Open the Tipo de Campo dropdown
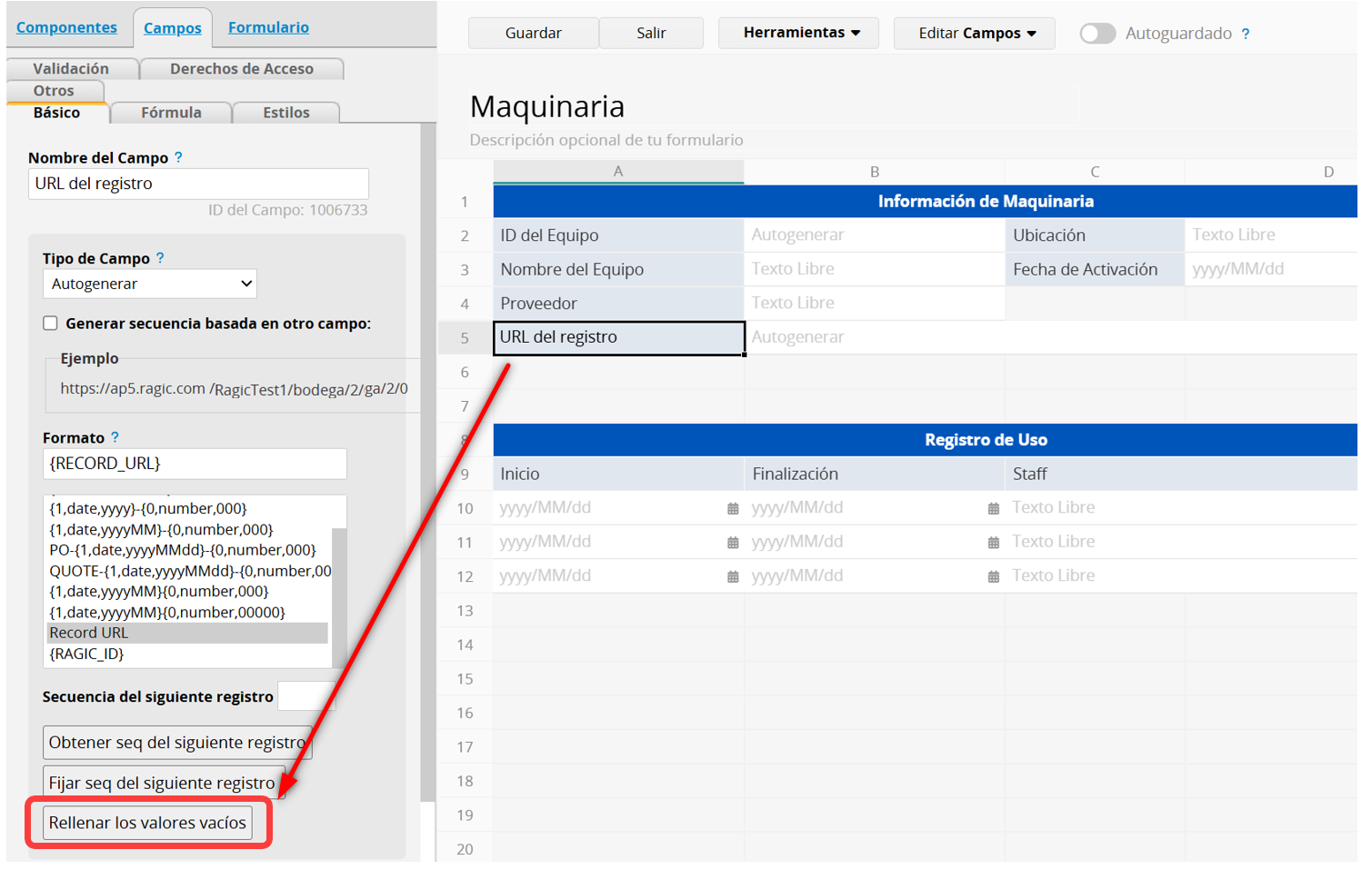Screen dimensions: 1372x880 pos(150,284)
